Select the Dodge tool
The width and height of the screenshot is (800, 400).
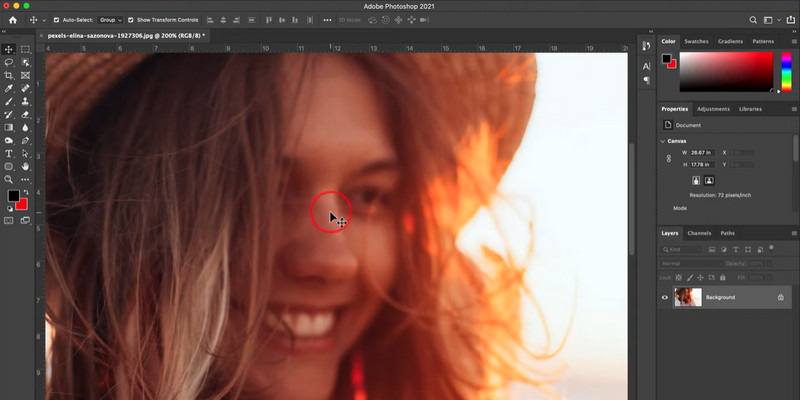click(x=9, y=140)
